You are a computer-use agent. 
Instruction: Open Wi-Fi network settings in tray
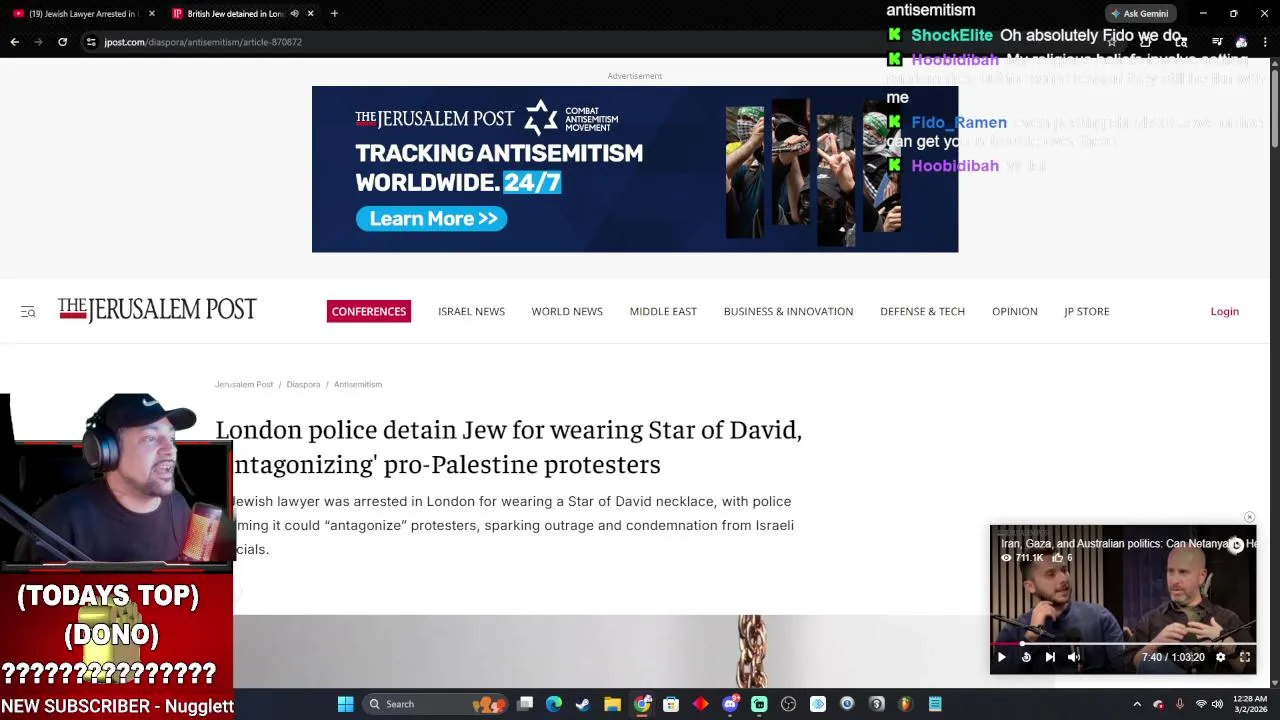click(1201, 704)
